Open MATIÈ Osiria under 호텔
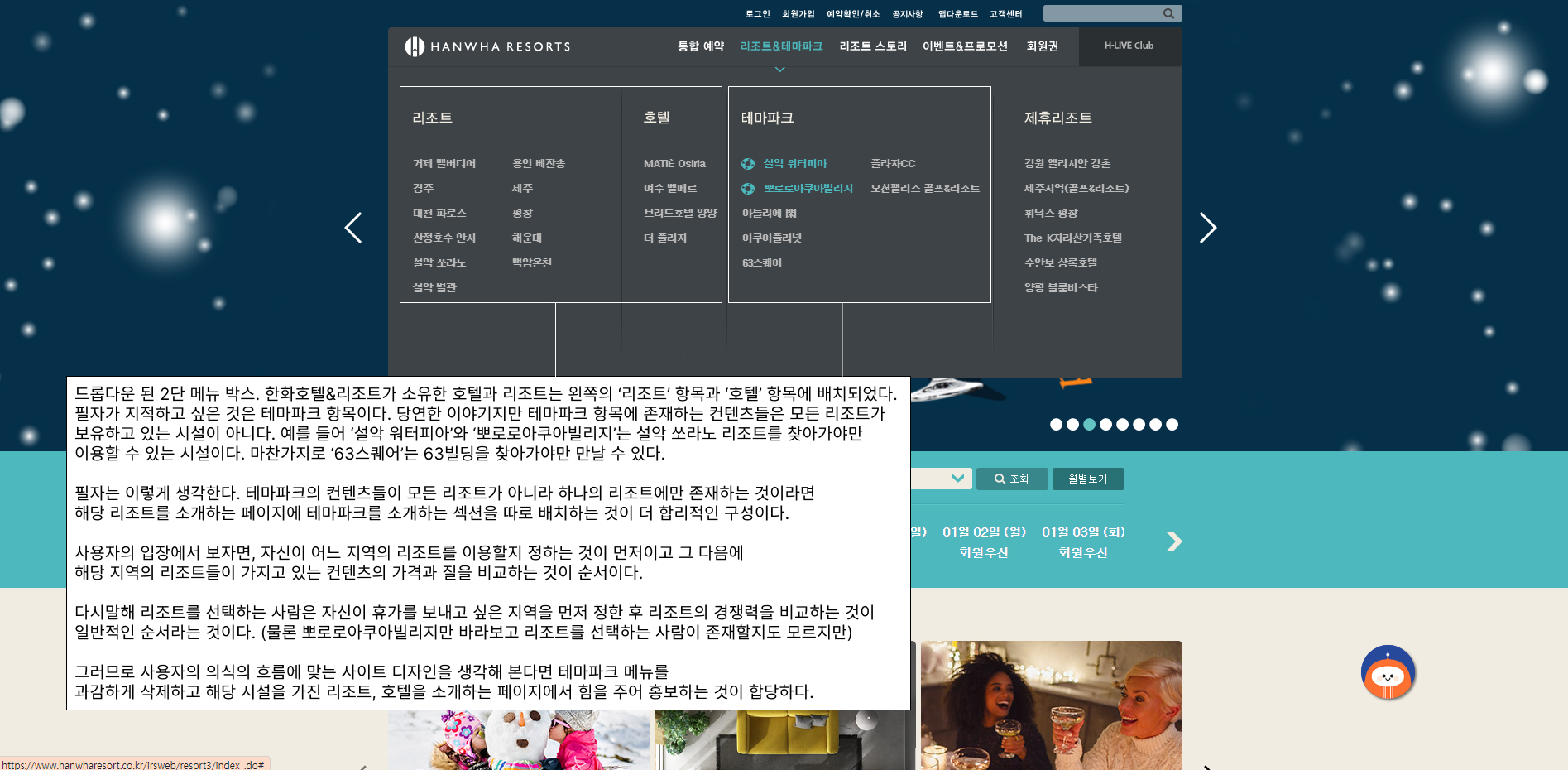1568x770 pixels. click(675, 163)
